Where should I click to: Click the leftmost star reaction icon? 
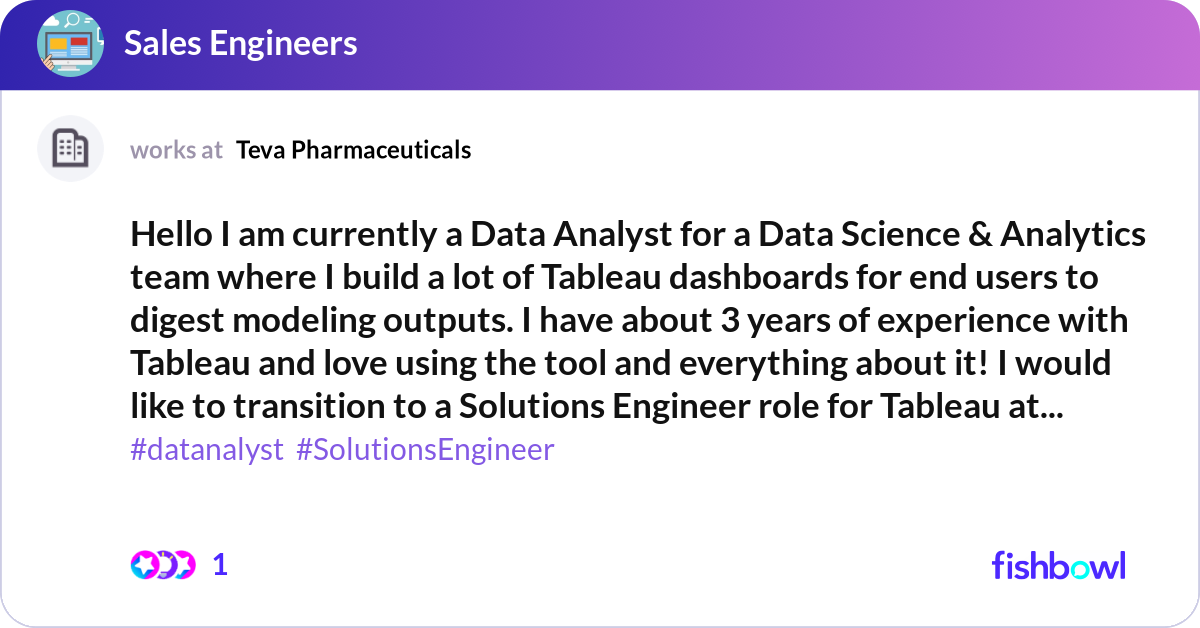coord(145,565)
